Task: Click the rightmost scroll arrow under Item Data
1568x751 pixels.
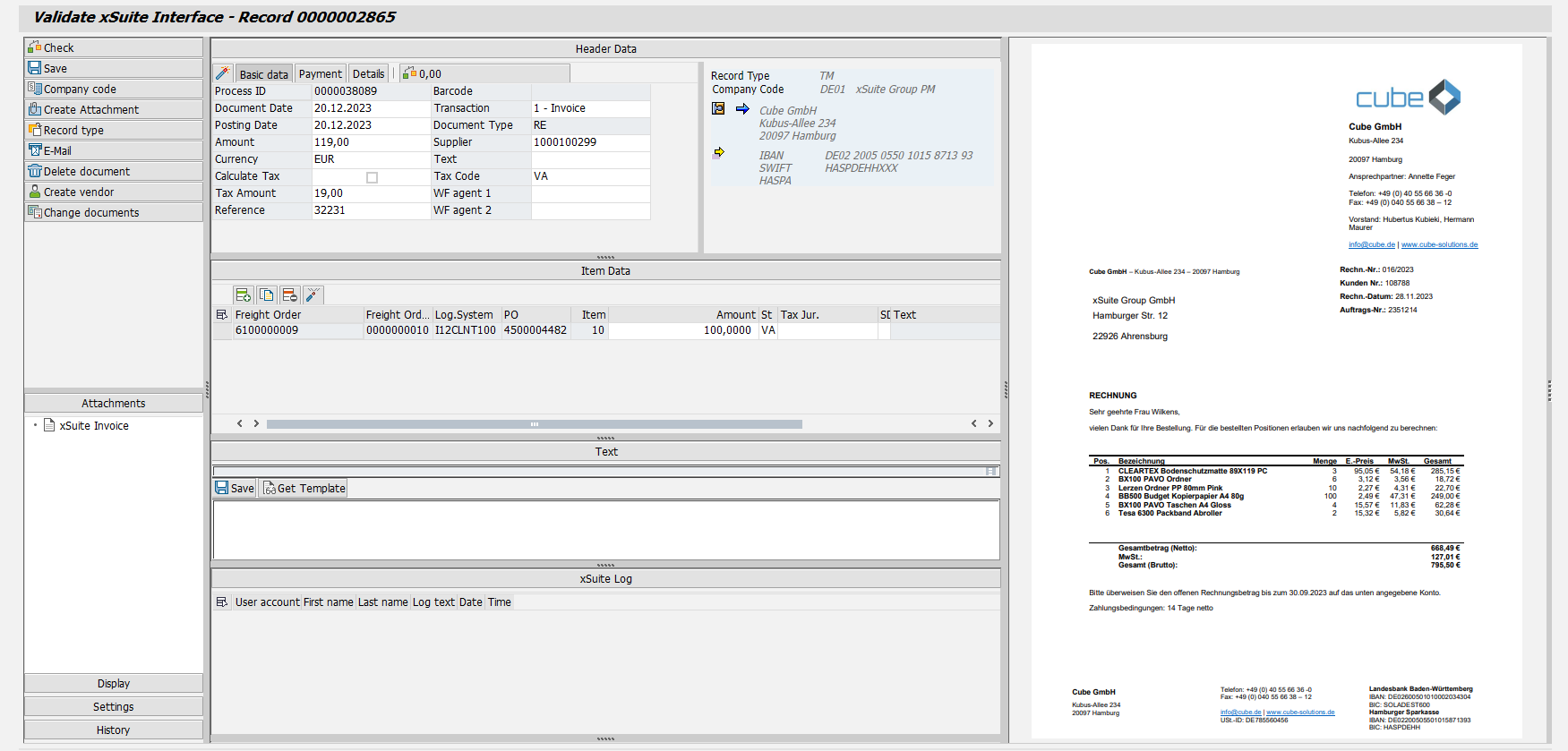Action: (990, 423)
